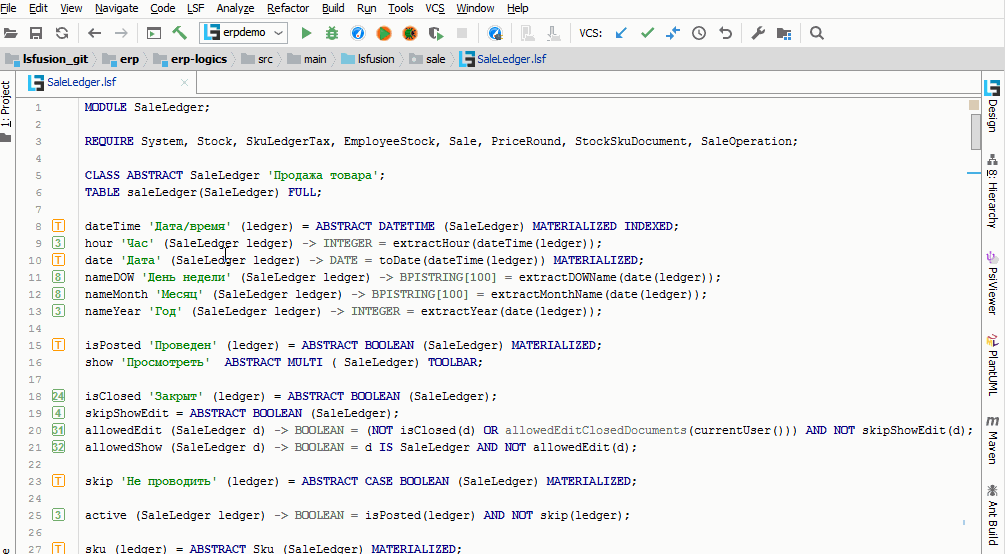Open the Code menu
The height and width of the screenshot is (554, 1005).
click(163, 8)
